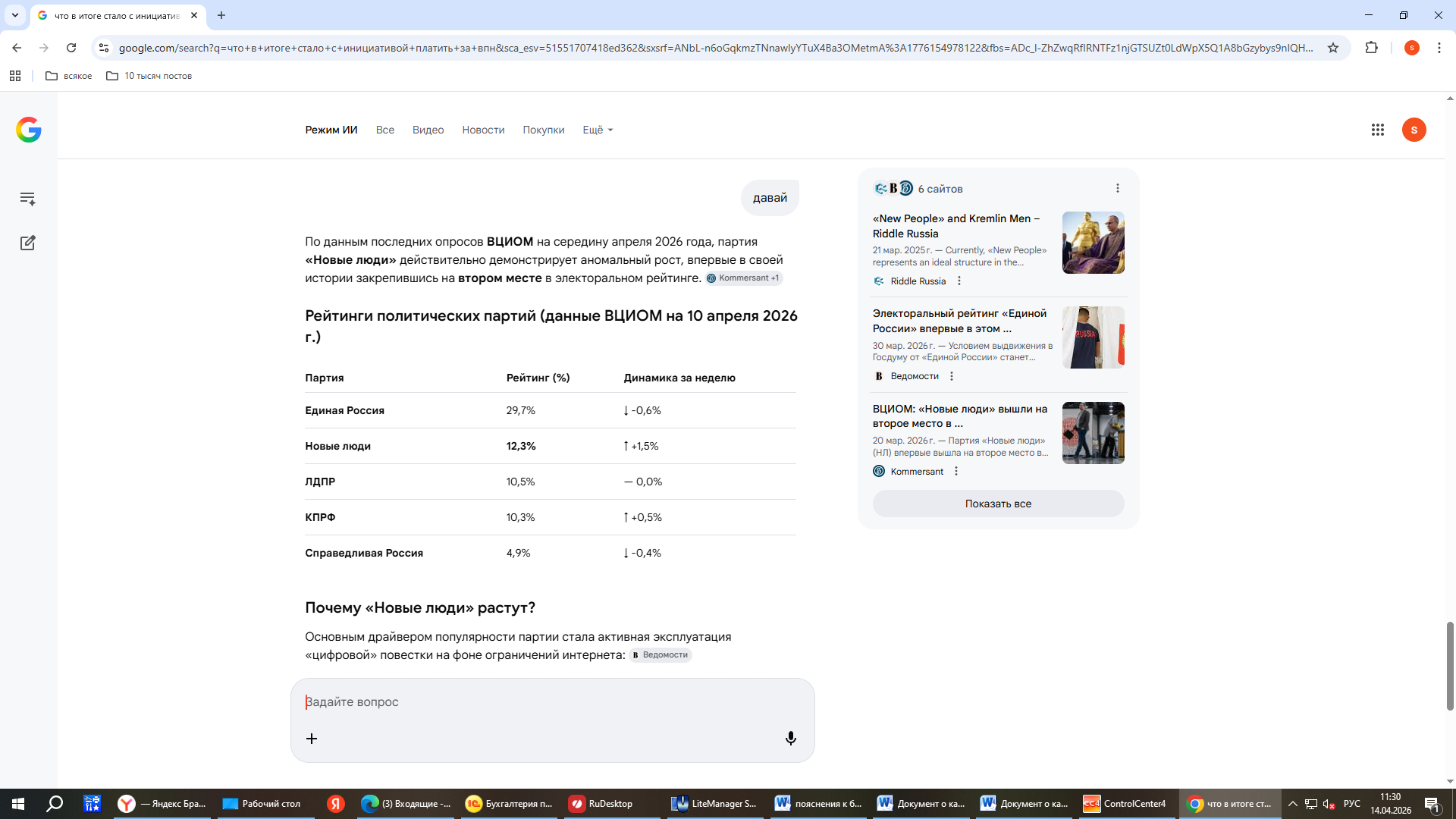The image size is (1456, 819).
Task: Open the new chat compose icon in sidebar
Action: point(28,243)
